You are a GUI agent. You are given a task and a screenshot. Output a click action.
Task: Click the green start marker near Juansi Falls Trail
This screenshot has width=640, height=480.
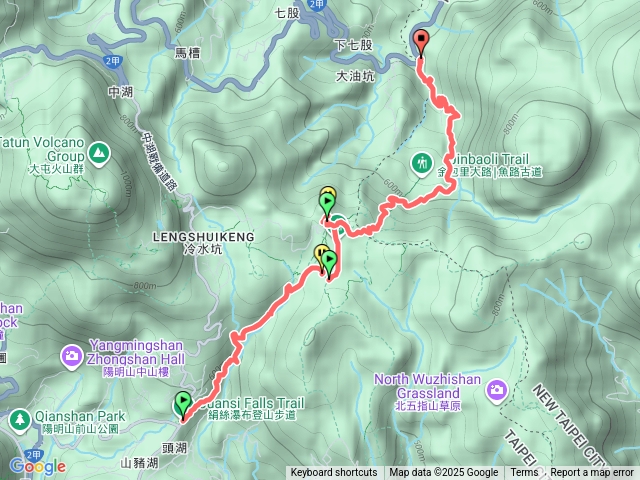click(x=183, y=404)
